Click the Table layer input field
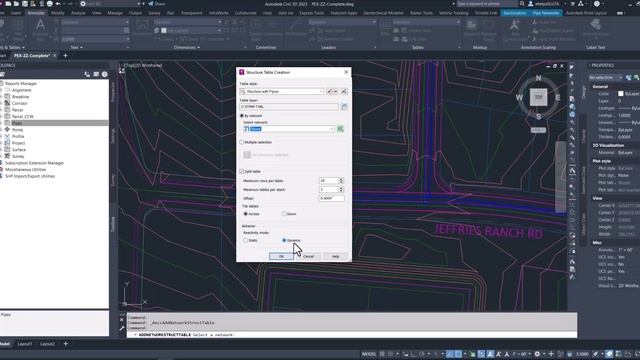Image resolution: width=640 pixels, height=360 pixels. (289, 107)
